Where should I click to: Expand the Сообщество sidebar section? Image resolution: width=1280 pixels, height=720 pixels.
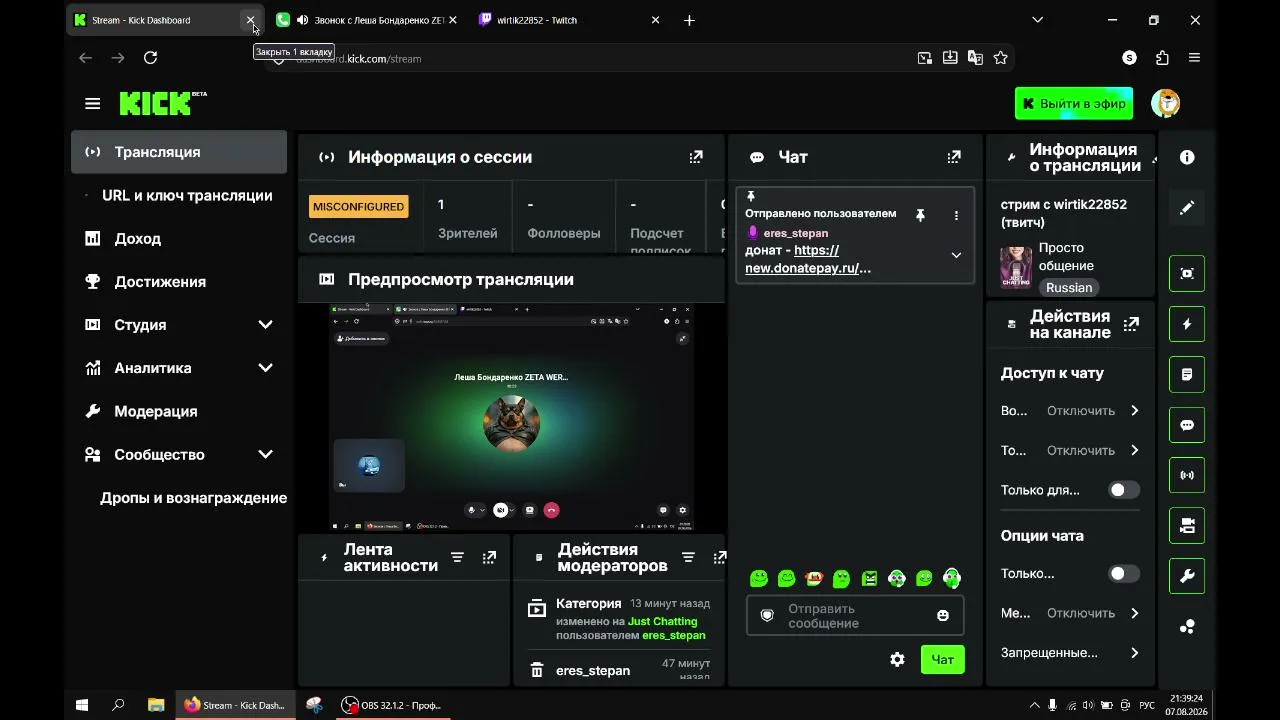[265, 454]
